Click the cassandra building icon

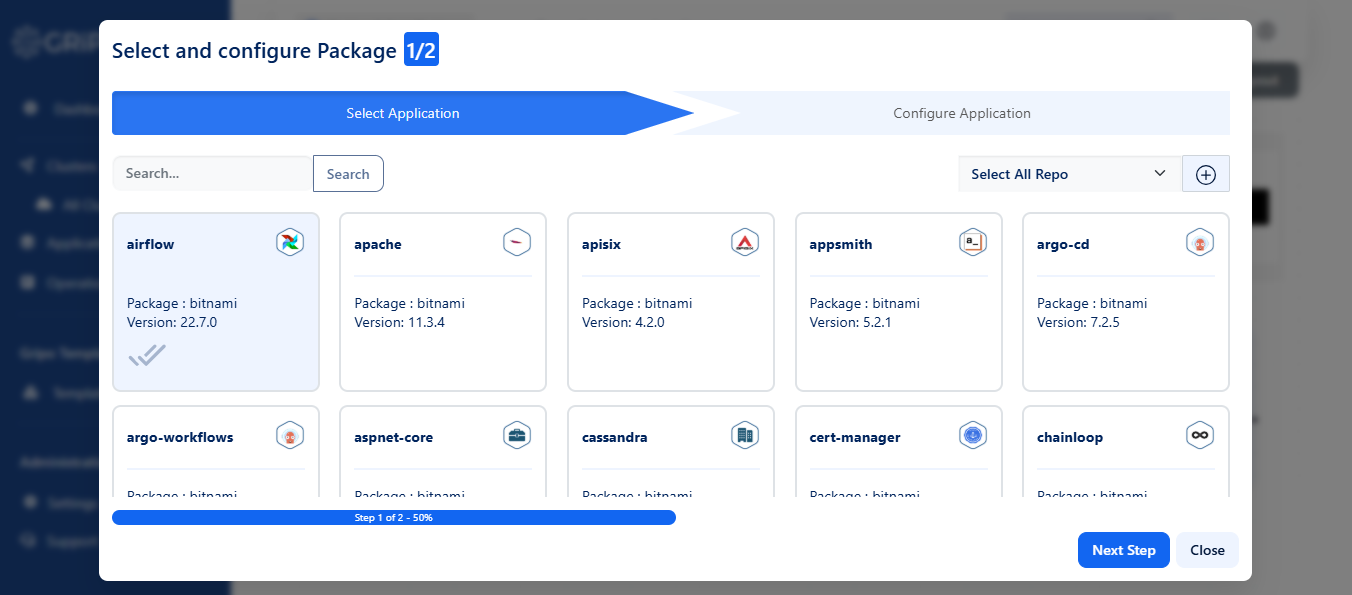click(x=745, y=435)
